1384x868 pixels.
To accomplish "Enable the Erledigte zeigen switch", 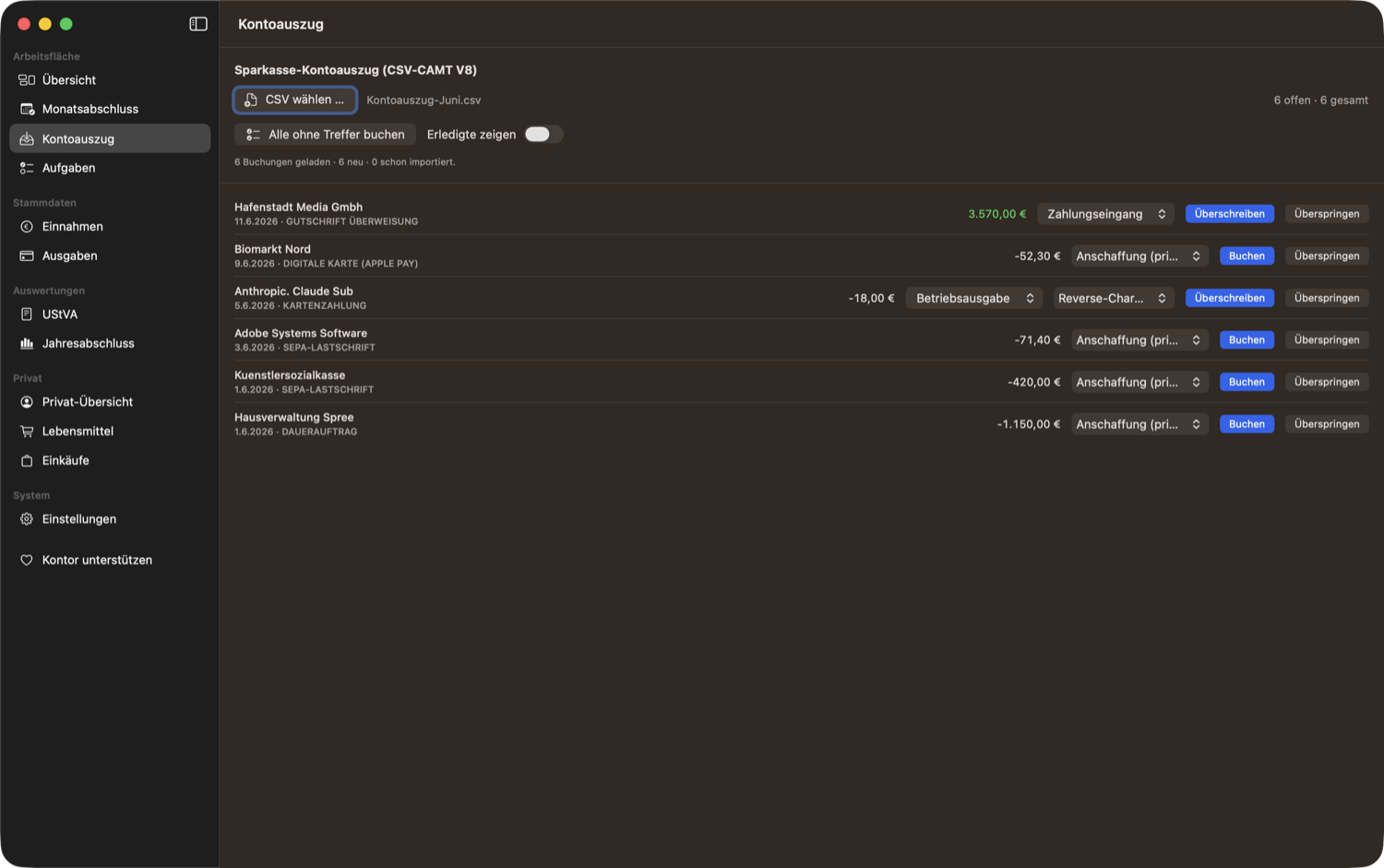I will (x=543, y=135).
